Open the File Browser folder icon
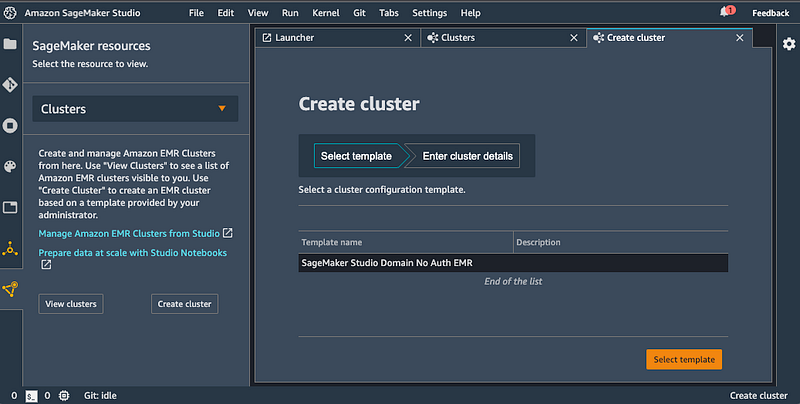The height and width of the screenshot is (404, 800). click(10, 44)
